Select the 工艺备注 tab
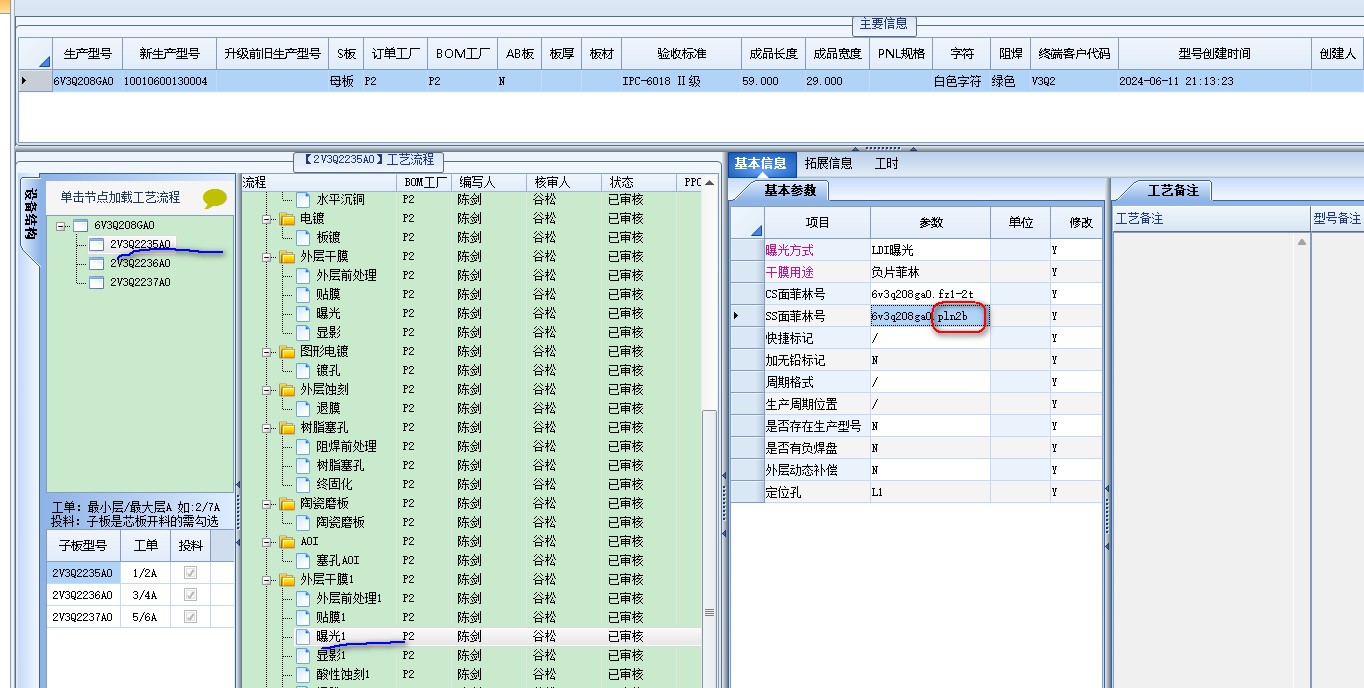The height and width of the screenshot is (688, 1364). pos(1172,190)
